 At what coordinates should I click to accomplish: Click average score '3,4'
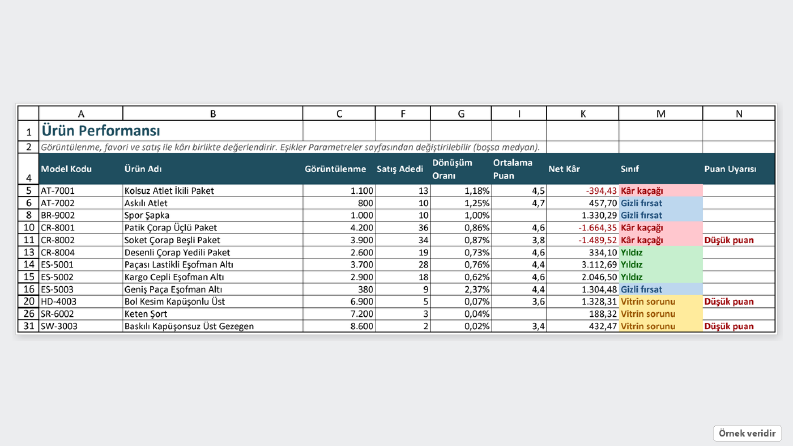click(519, 326)
